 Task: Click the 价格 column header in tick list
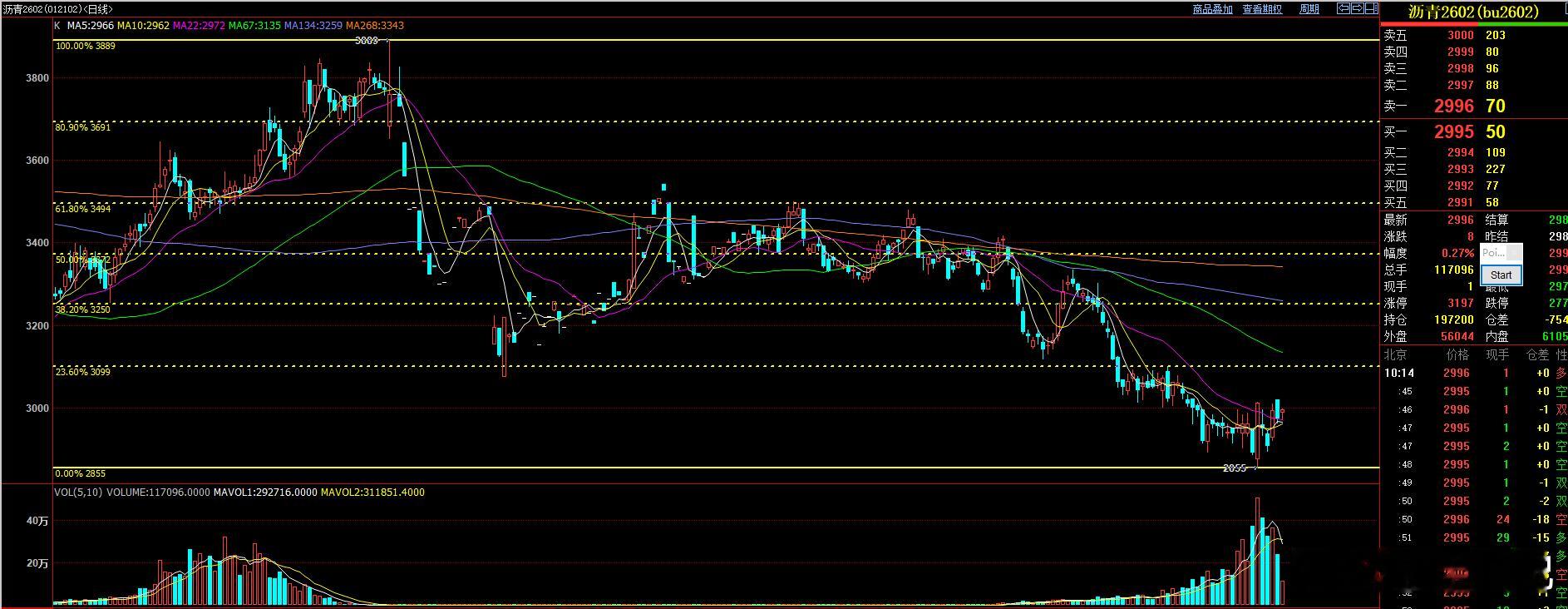click(1457, 354)
